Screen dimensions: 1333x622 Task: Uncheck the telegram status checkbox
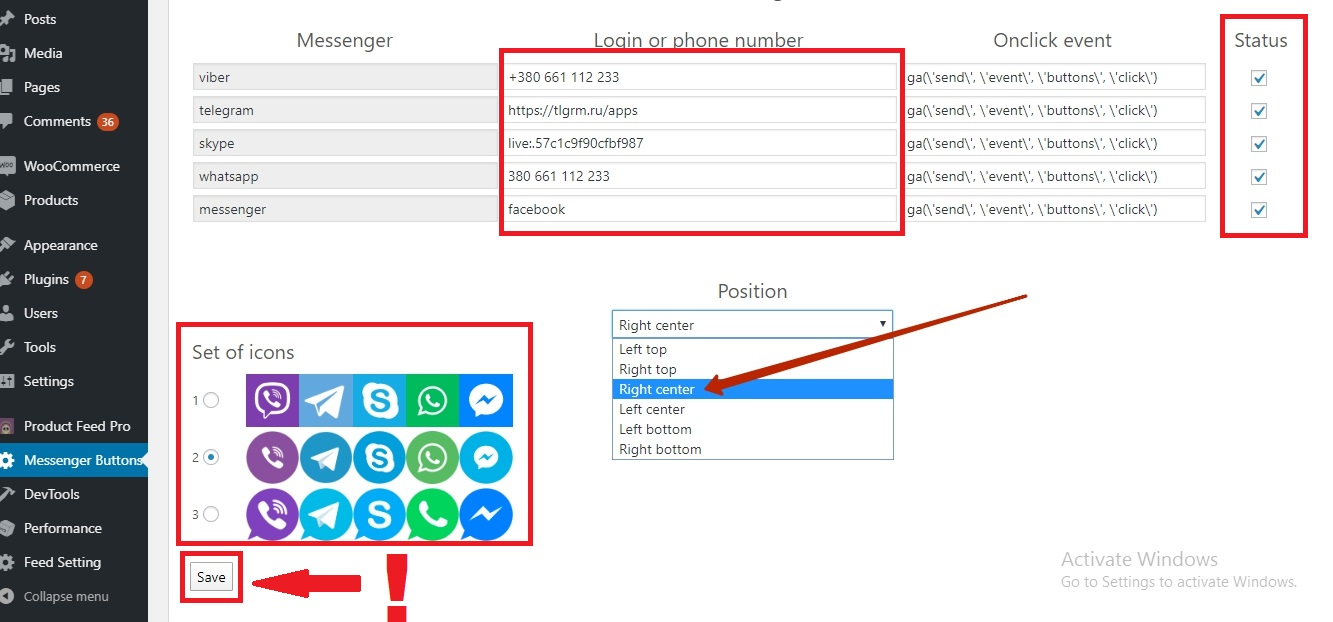click(1259, 111)
